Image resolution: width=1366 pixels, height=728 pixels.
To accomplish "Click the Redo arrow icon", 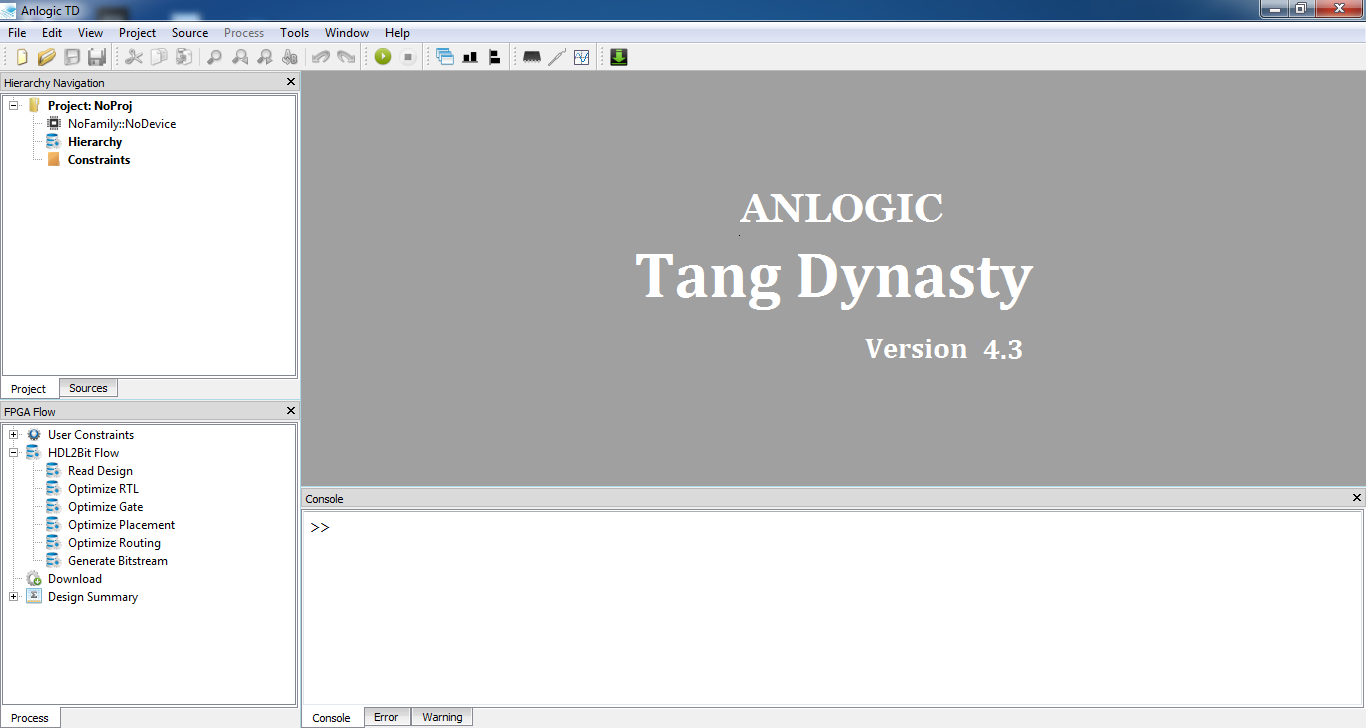I will click(x=346, y=57).
